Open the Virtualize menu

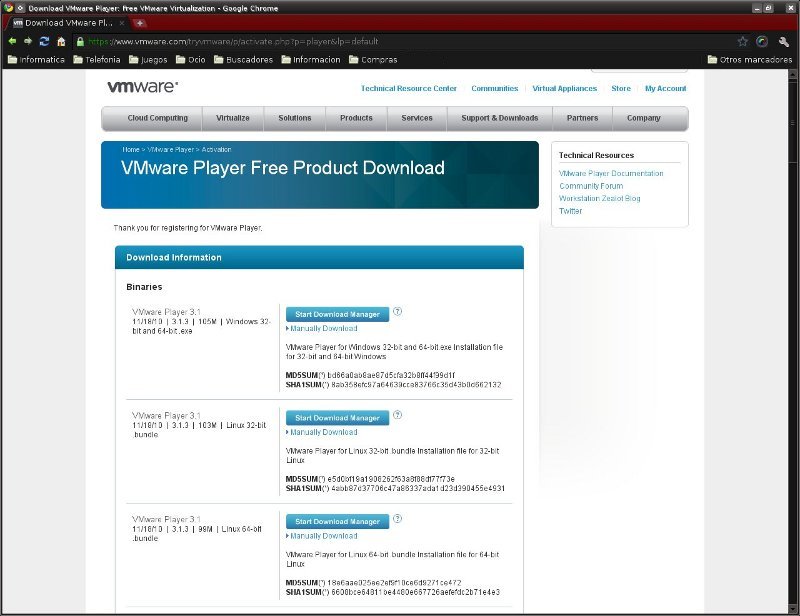coord(233,118)
